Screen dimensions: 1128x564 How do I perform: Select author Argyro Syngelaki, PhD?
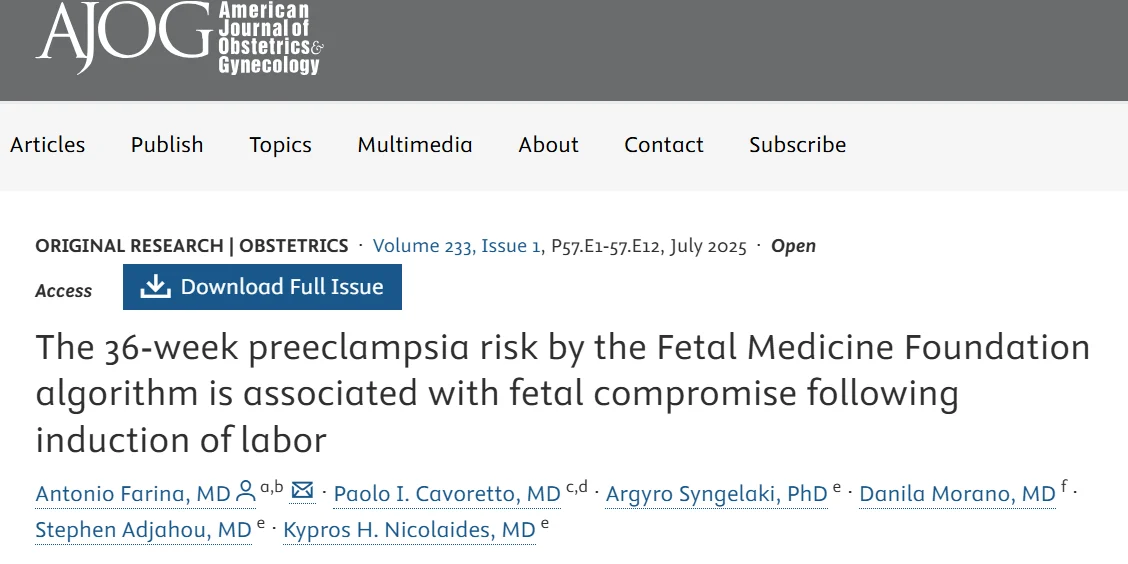click(717, 494)
